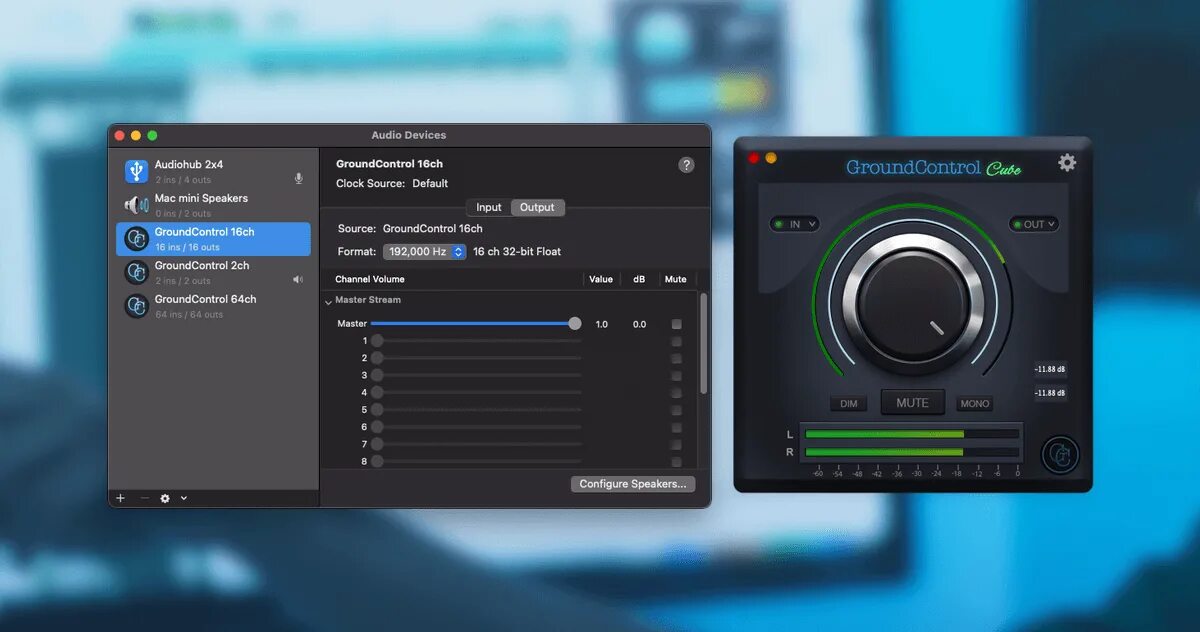
Task: Click the upper -11.88 dB readout
Action: 1050,369
